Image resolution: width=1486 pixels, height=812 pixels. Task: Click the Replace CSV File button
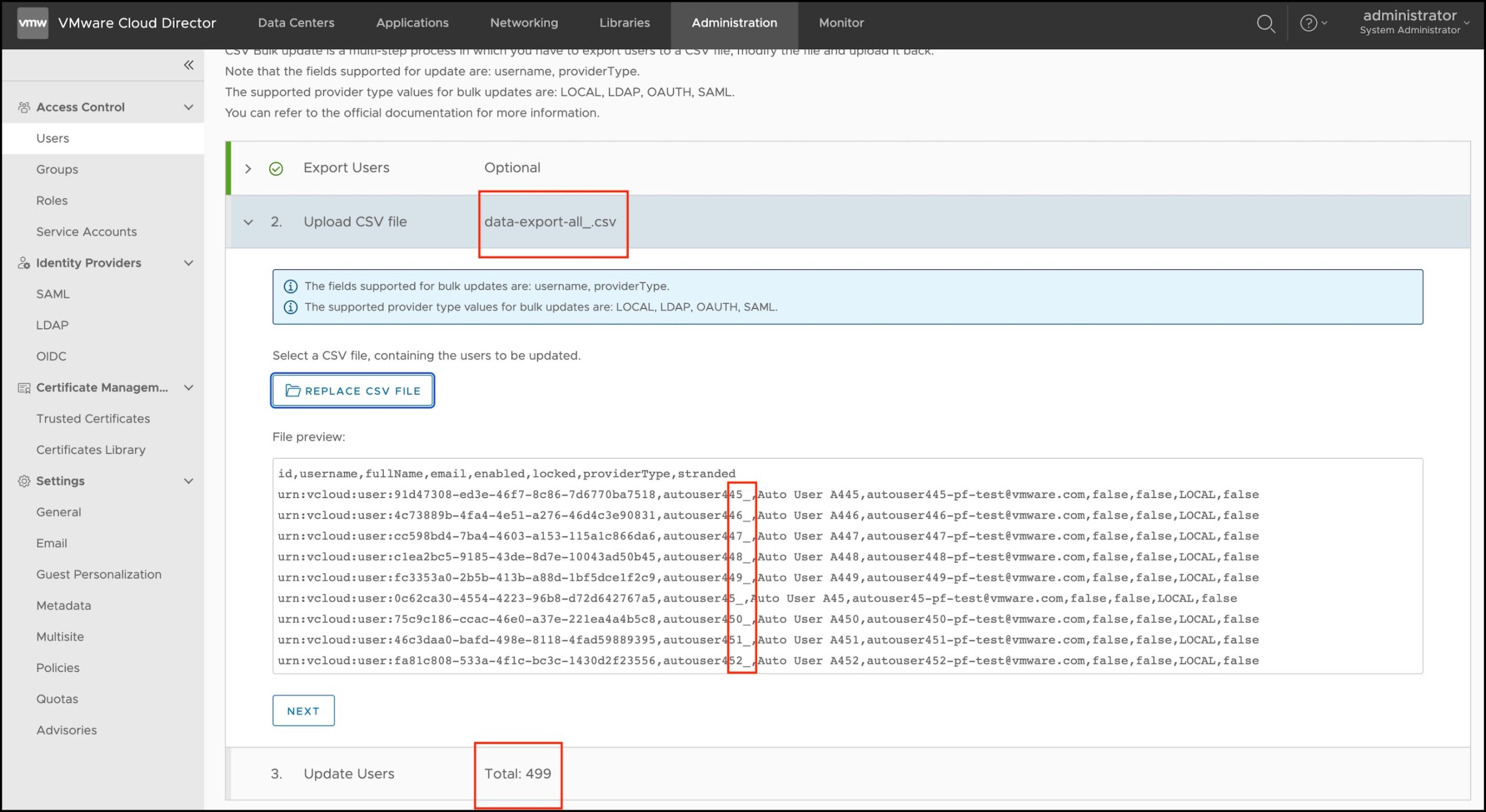tap(352, 391)
